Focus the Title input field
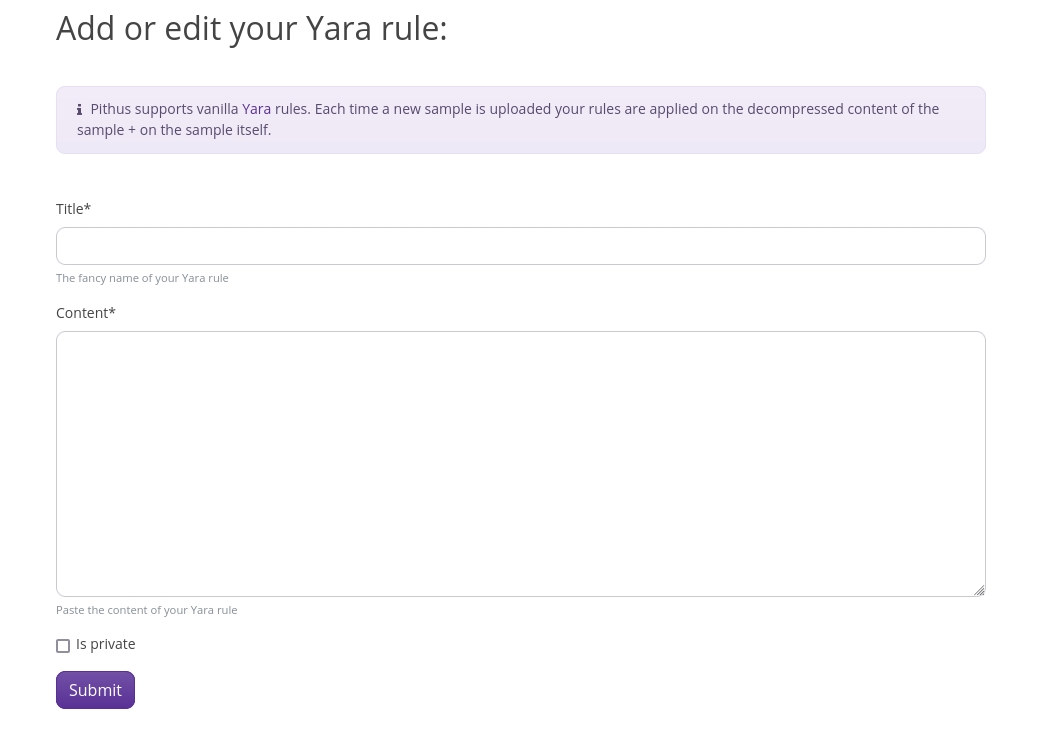 pyautogui.click(x=520, y=246)
